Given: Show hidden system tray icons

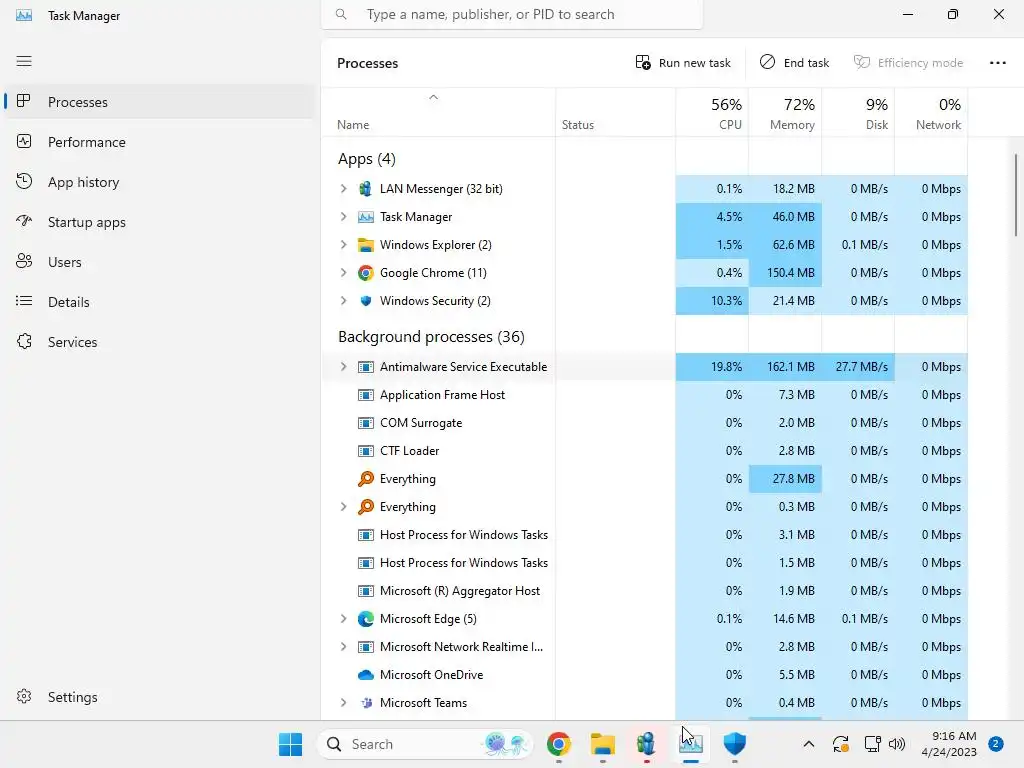Looking at the screenshot, I should pyautogui.click(x=808, y=744).
